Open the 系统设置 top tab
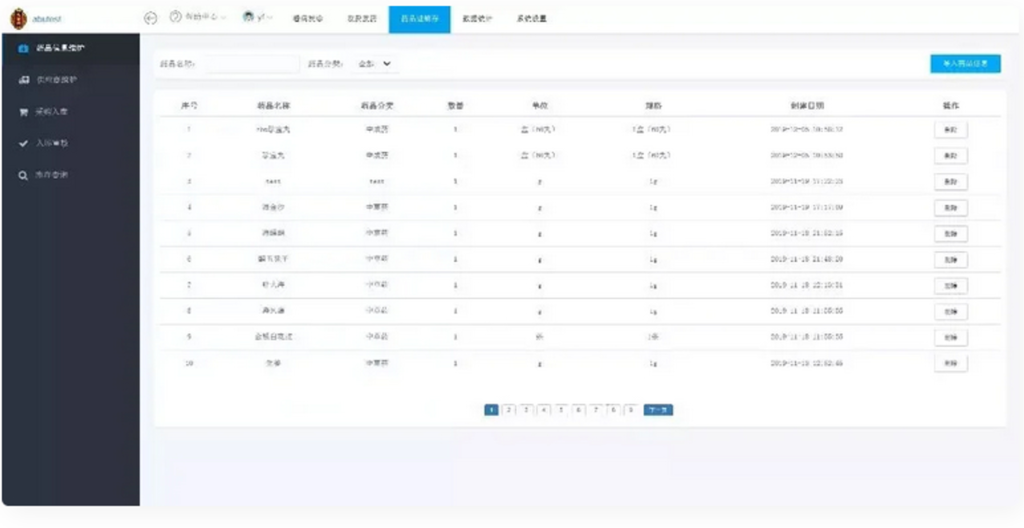The image size is (1024, 528). [531, 19]
